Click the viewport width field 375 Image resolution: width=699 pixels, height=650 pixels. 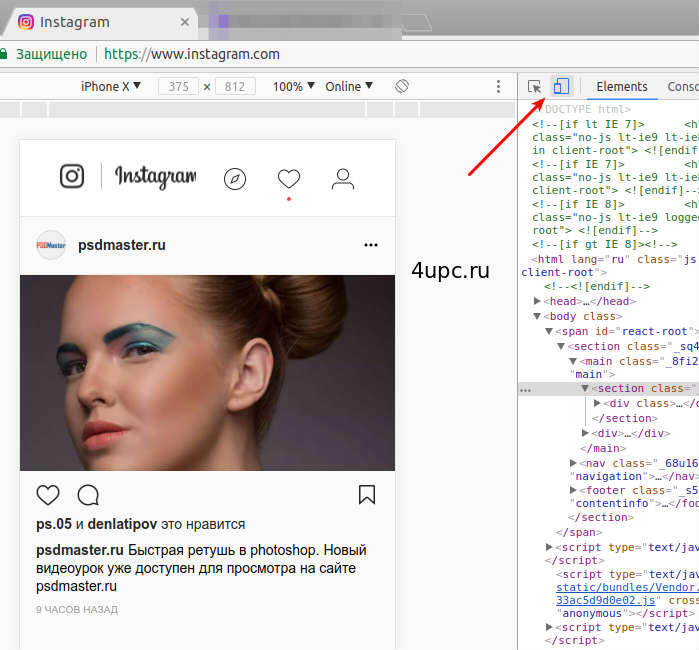[x=178, y=86]
